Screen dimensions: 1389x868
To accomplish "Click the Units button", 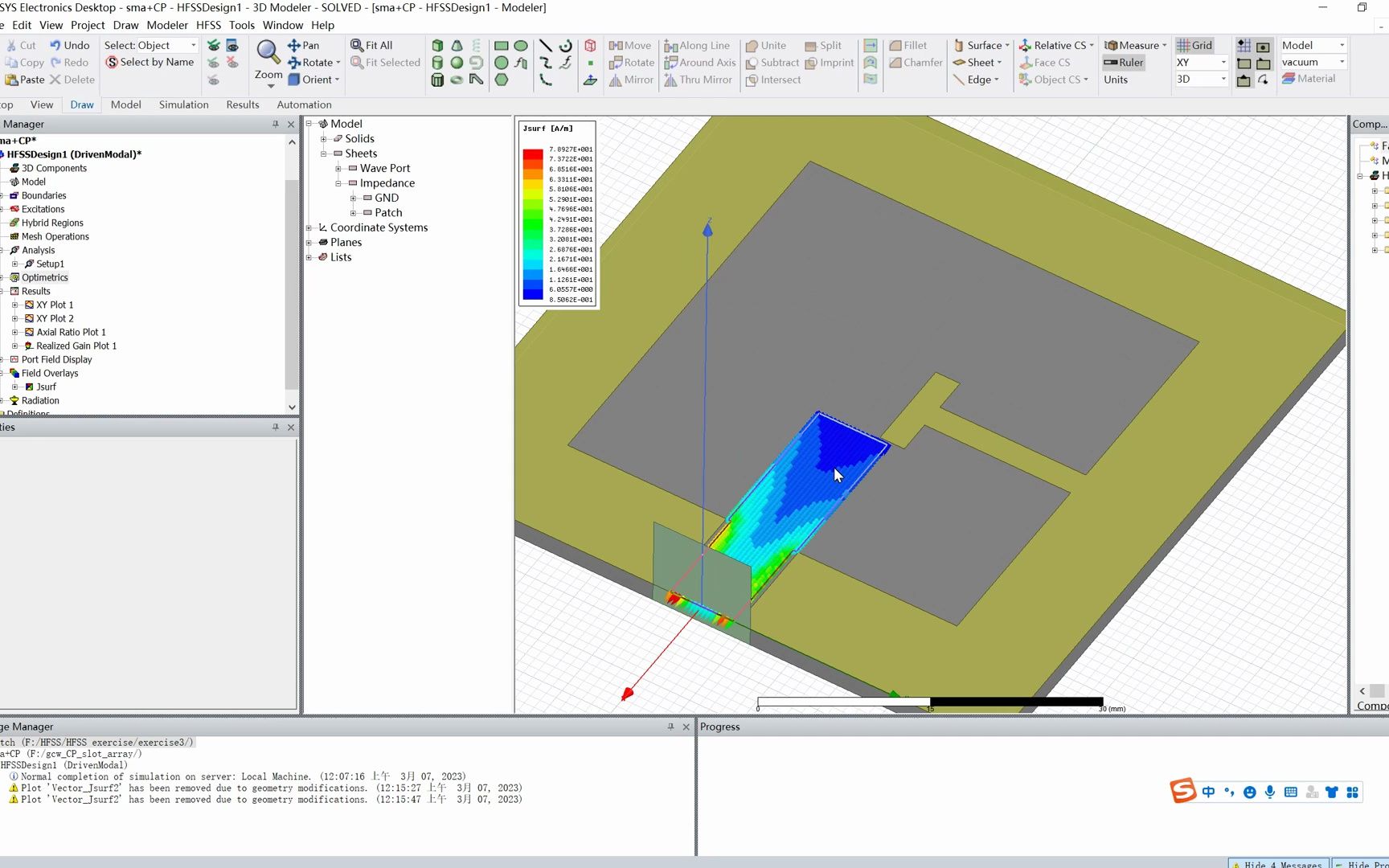I will click(1116, 80).
